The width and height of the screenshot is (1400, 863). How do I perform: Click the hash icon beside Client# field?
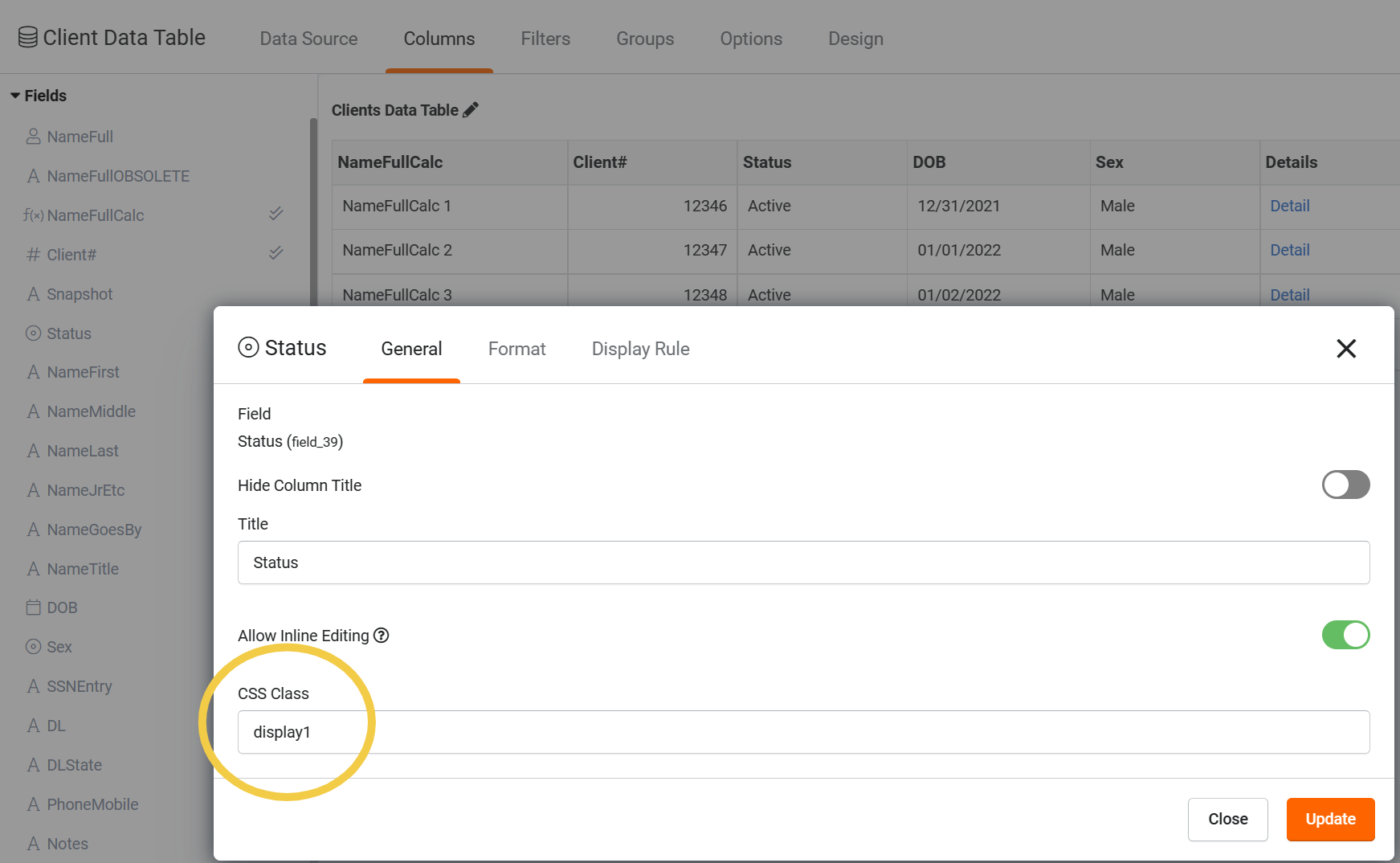pyautogui.click(x=33, y=255)
